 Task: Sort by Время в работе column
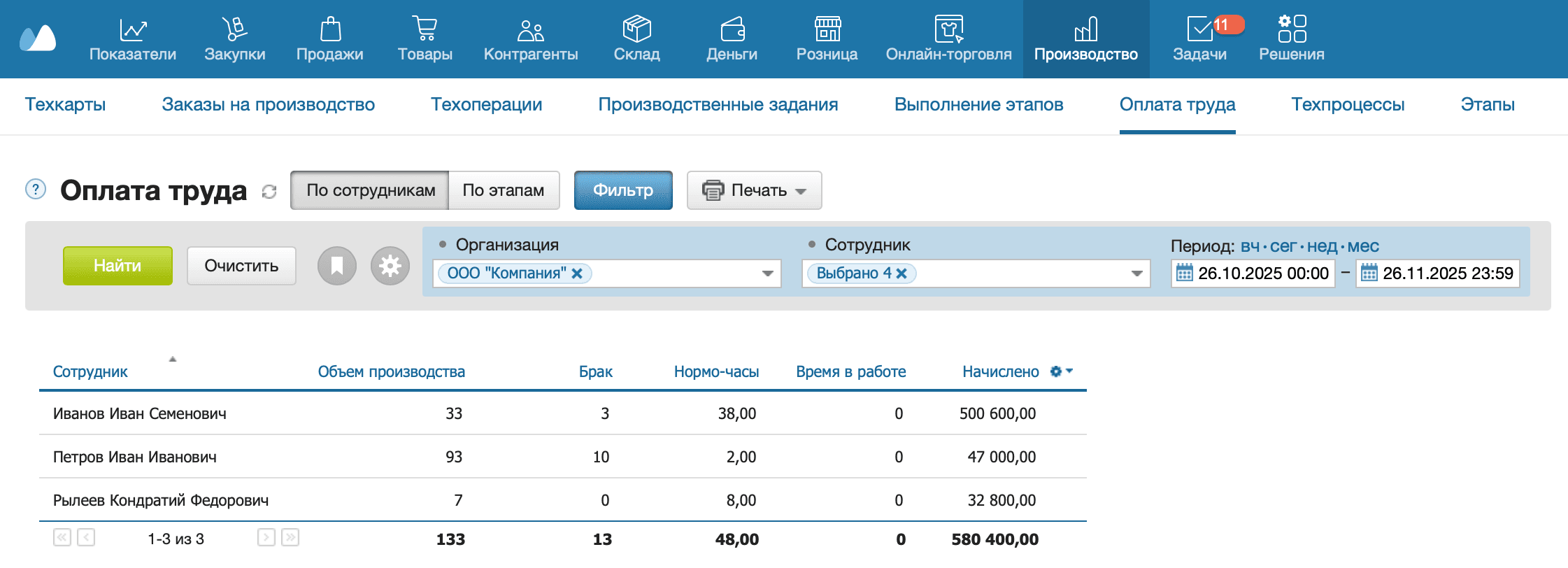[x=851, y=372]
